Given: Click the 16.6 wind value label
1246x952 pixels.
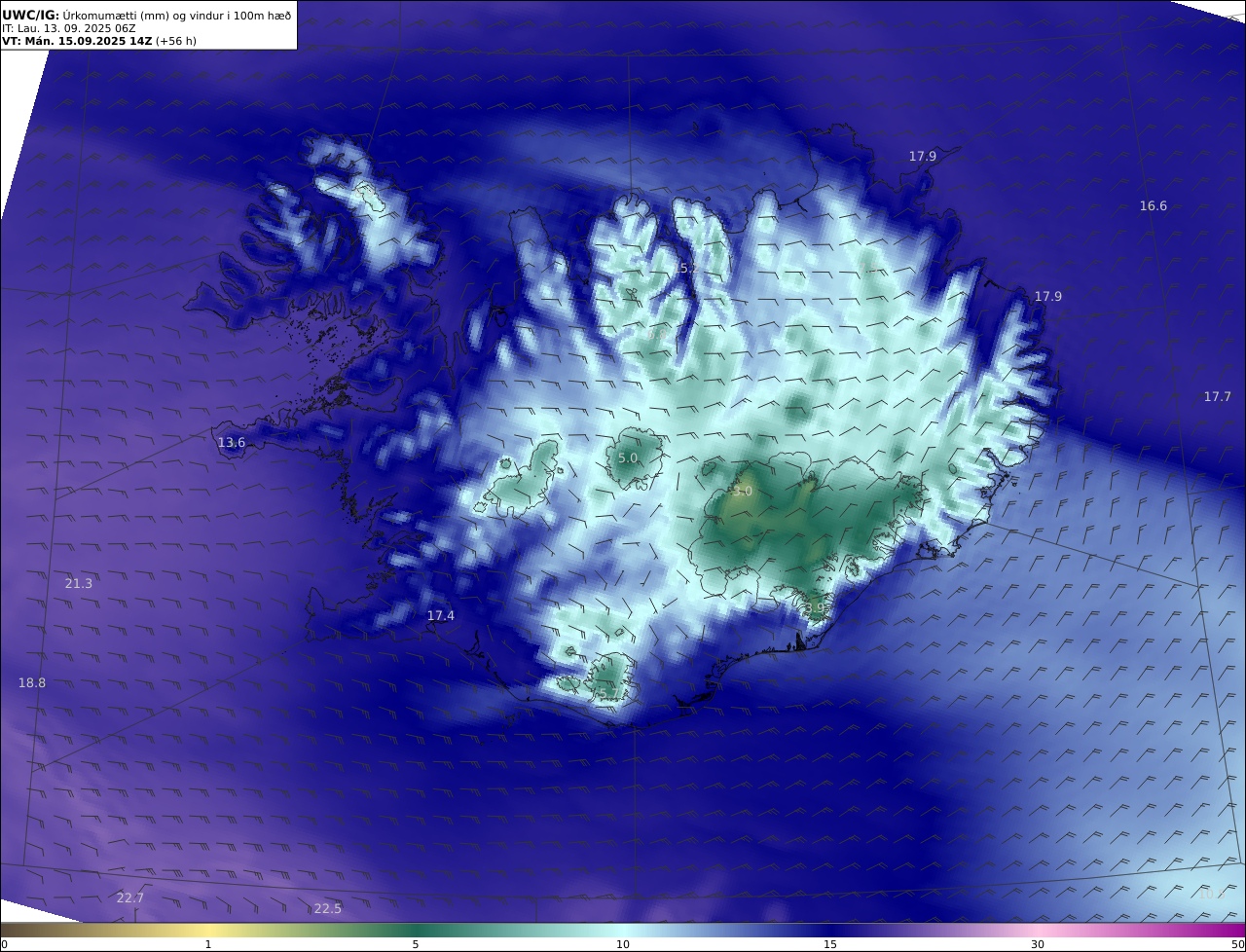Looking at the screenshot, I should coord(1153,205).
